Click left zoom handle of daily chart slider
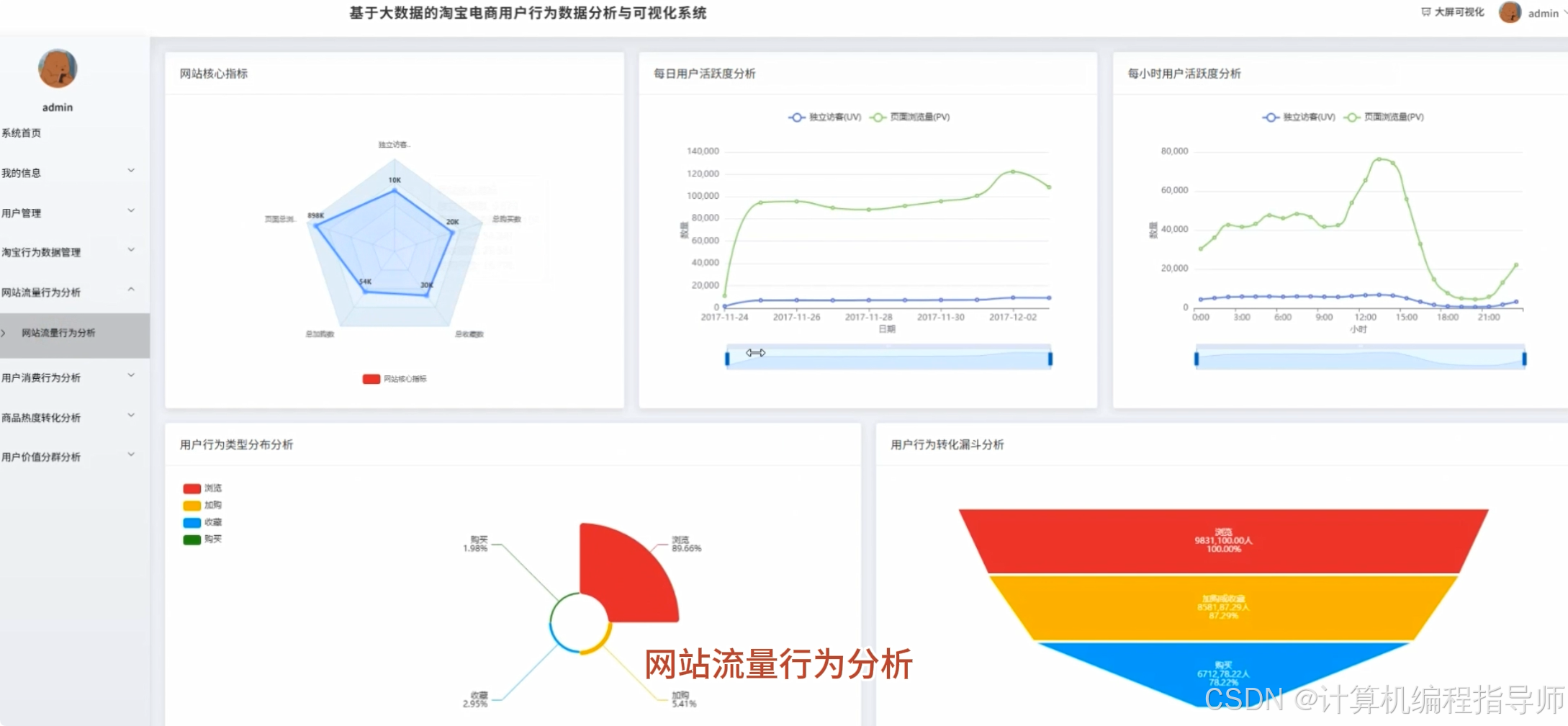Screen dimensions: 1568x726 pos(727,359)
